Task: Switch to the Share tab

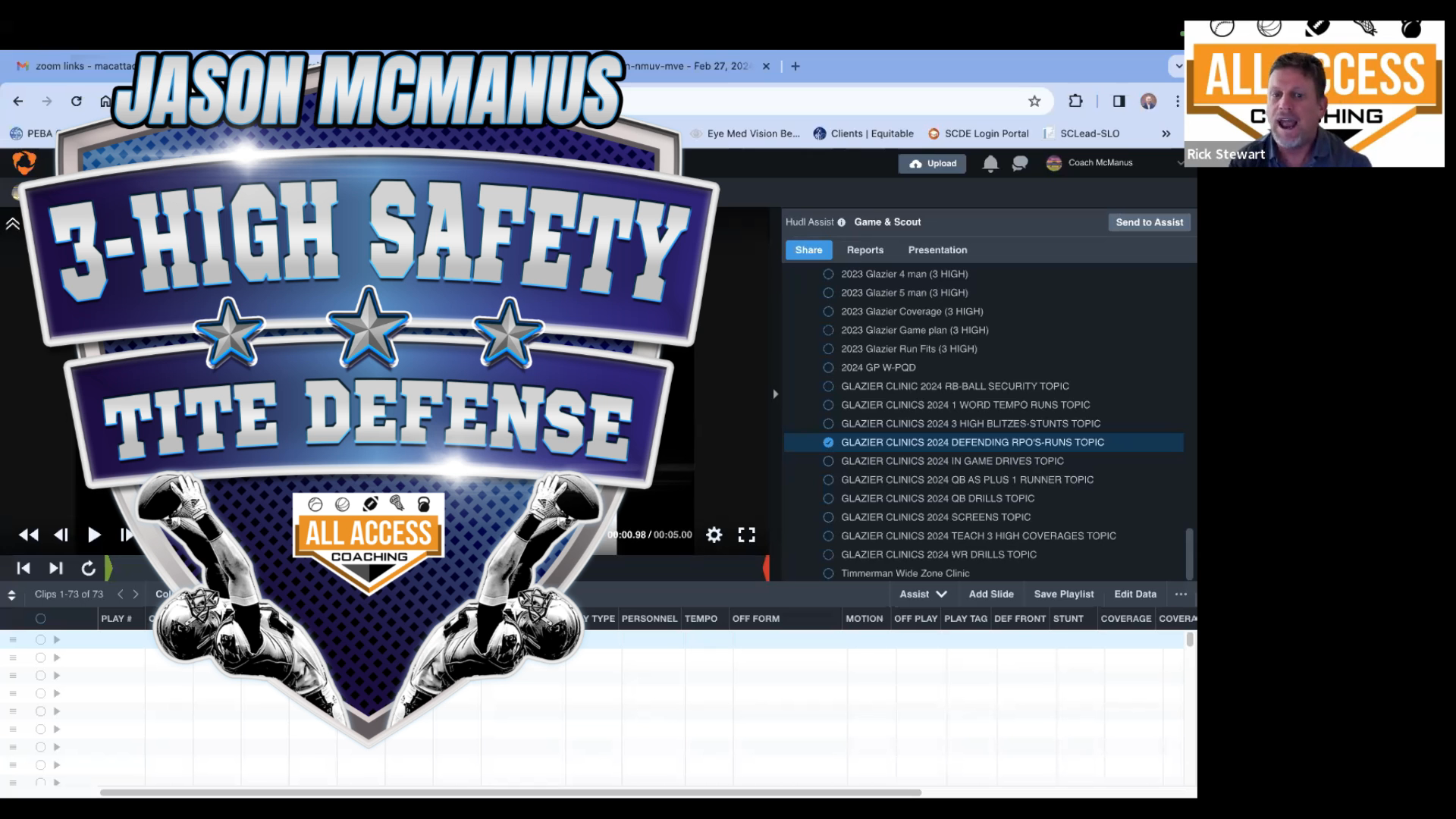Action: pos(808,250)
